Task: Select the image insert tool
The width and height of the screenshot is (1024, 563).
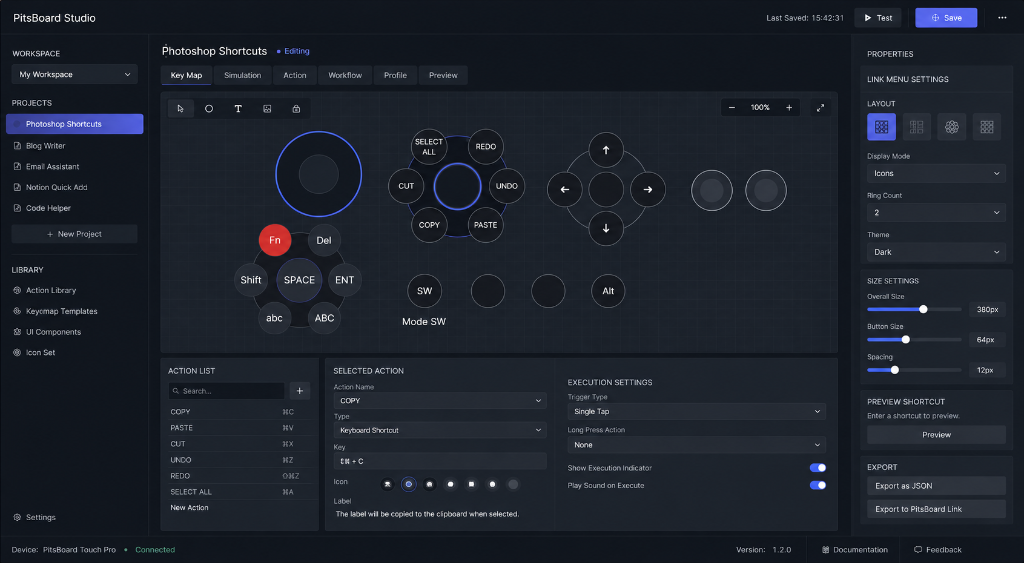Action: click(x=267, y=108)
